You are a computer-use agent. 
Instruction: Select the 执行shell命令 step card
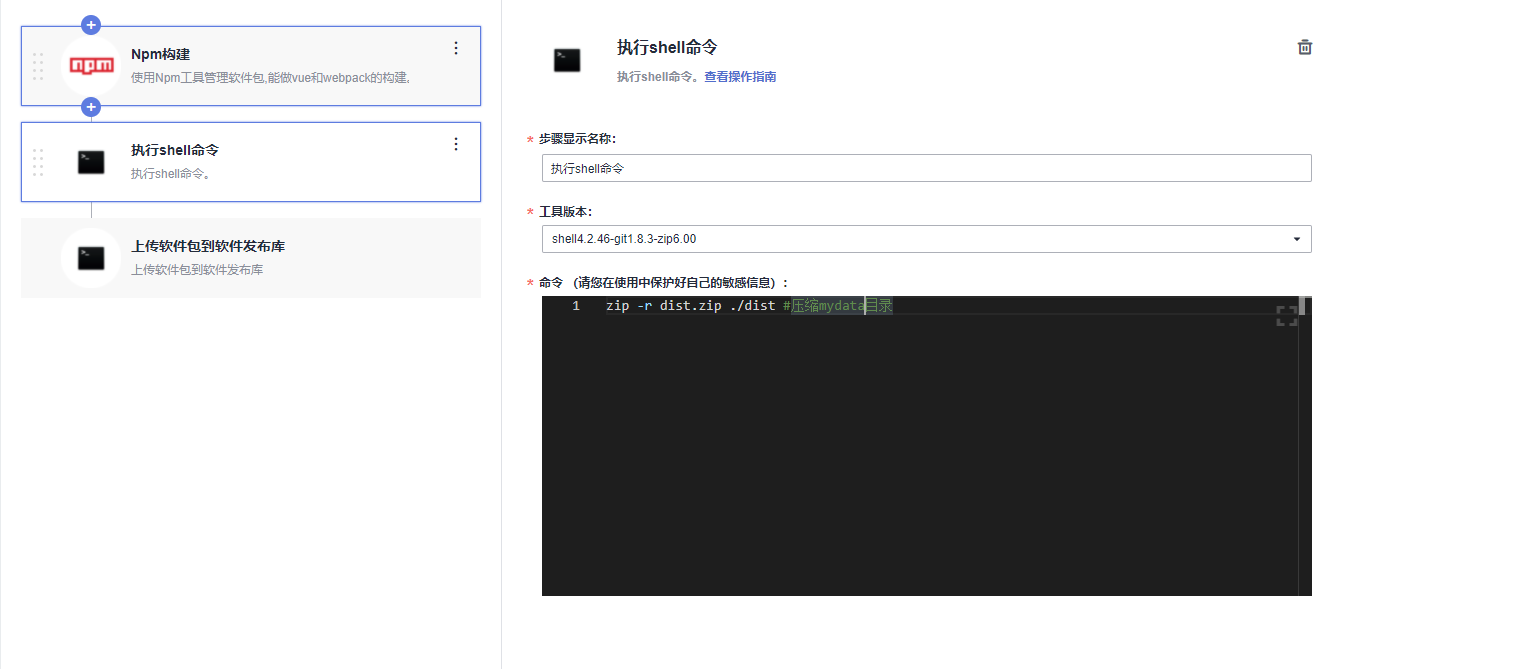click(x=250, y=162)
